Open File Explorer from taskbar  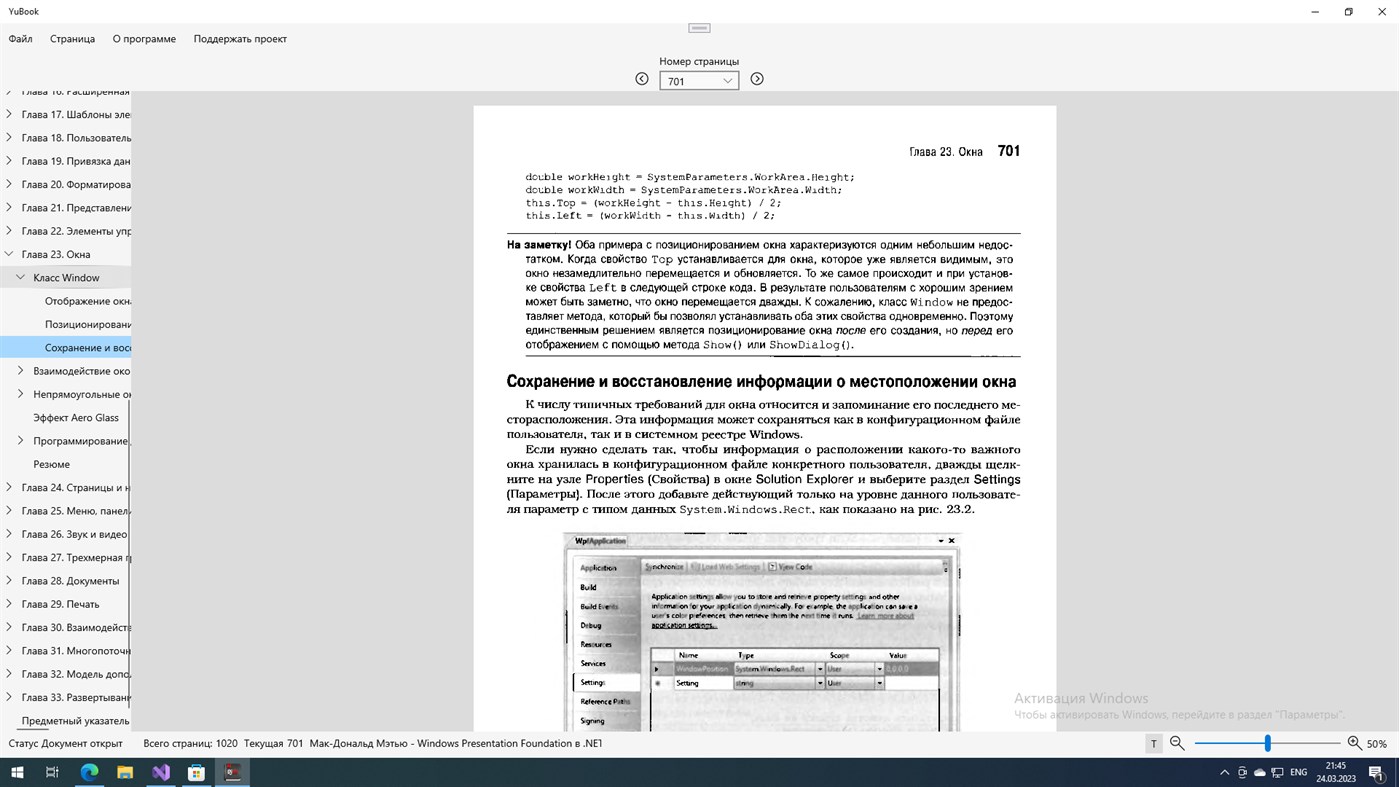pos(125,772)
